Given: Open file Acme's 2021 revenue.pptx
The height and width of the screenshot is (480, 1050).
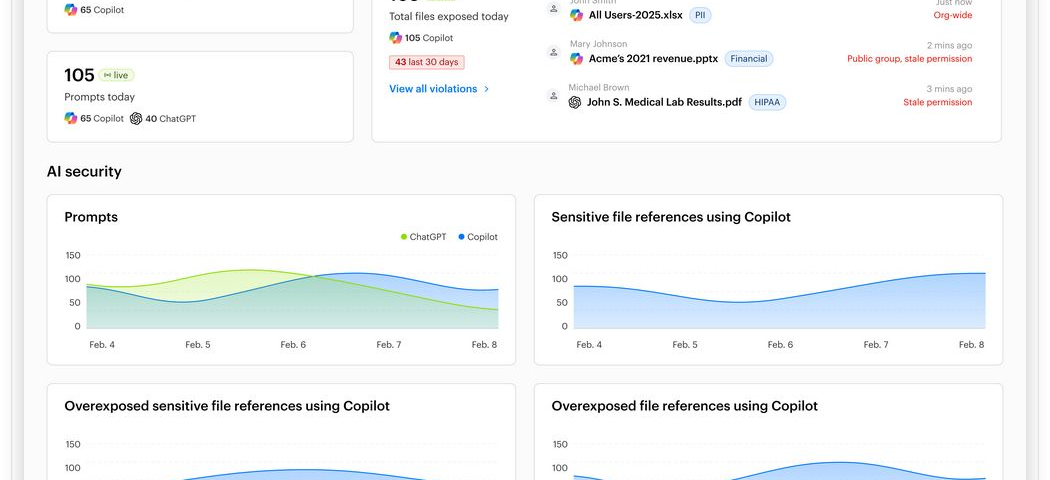Looking at the screenshot, I should click(x=653, y=59).
